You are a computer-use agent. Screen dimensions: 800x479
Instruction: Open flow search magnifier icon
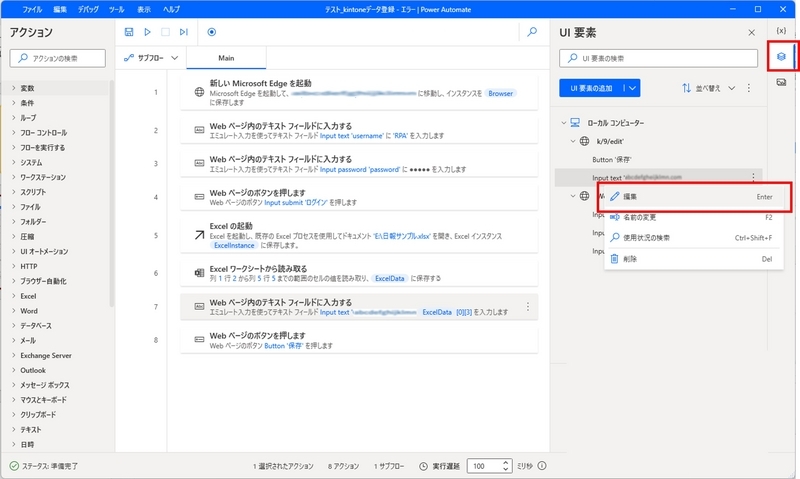532,32
